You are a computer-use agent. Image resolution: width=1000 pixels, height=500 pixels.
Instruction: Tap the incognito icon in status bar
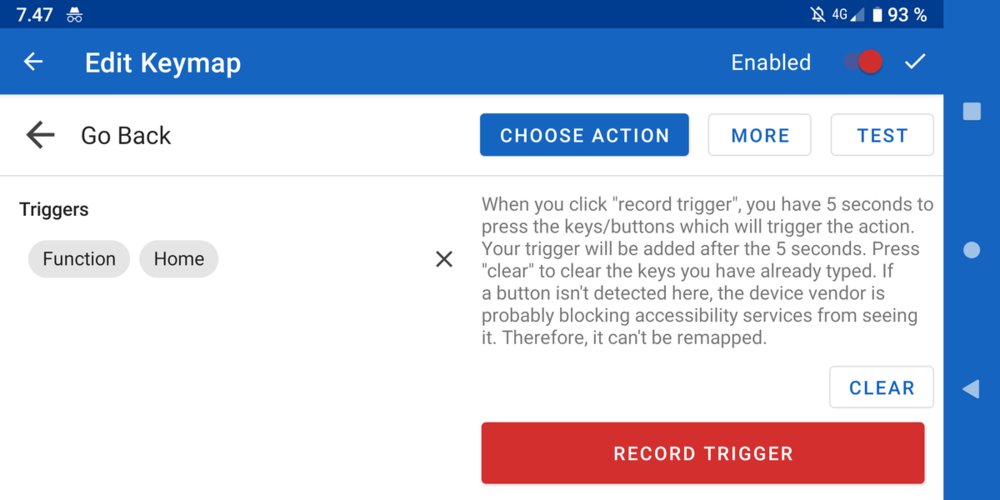tap(75, 15)
